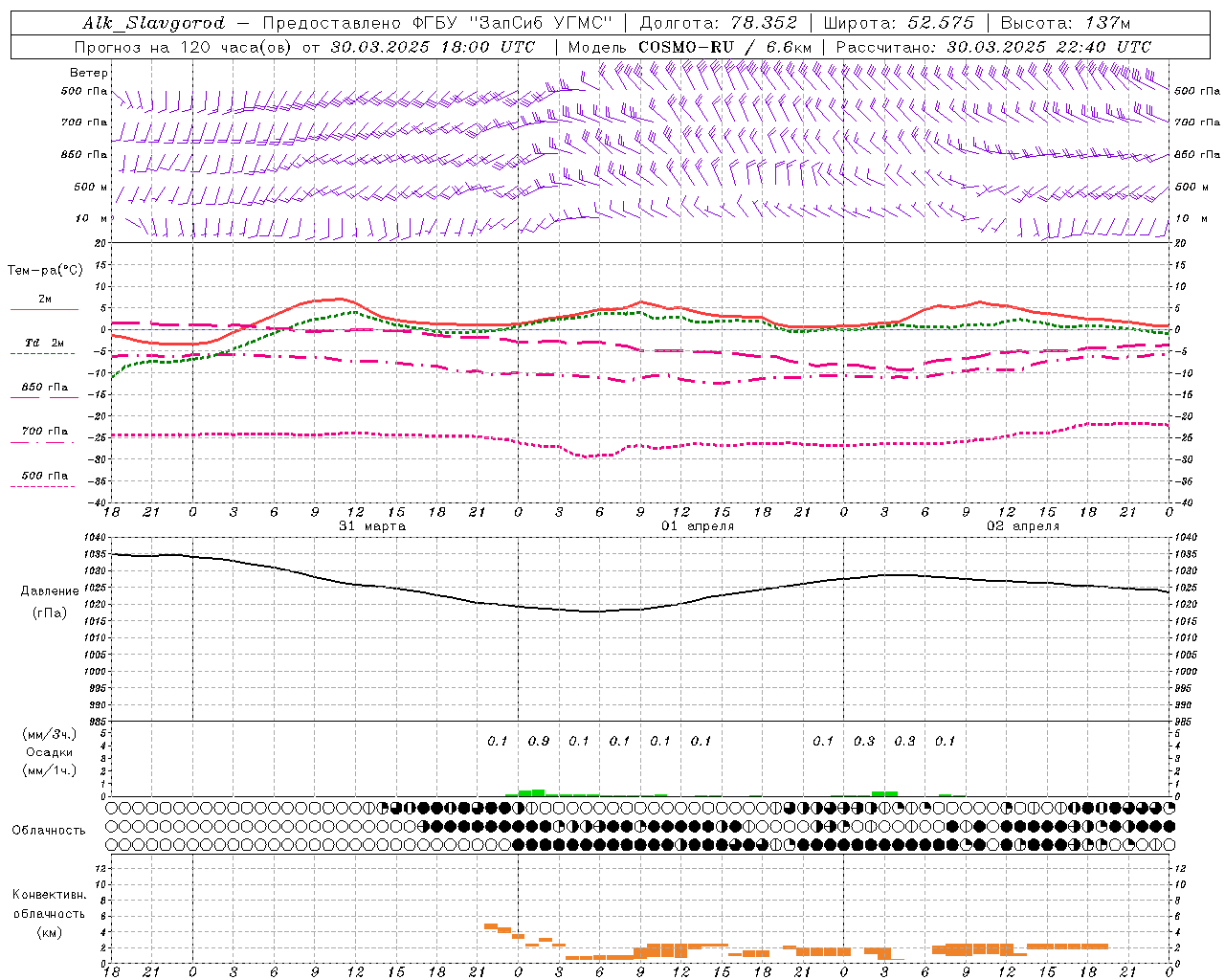Click the Ветер panel label
Viewport: 1225px width, 980px height.
89,73
